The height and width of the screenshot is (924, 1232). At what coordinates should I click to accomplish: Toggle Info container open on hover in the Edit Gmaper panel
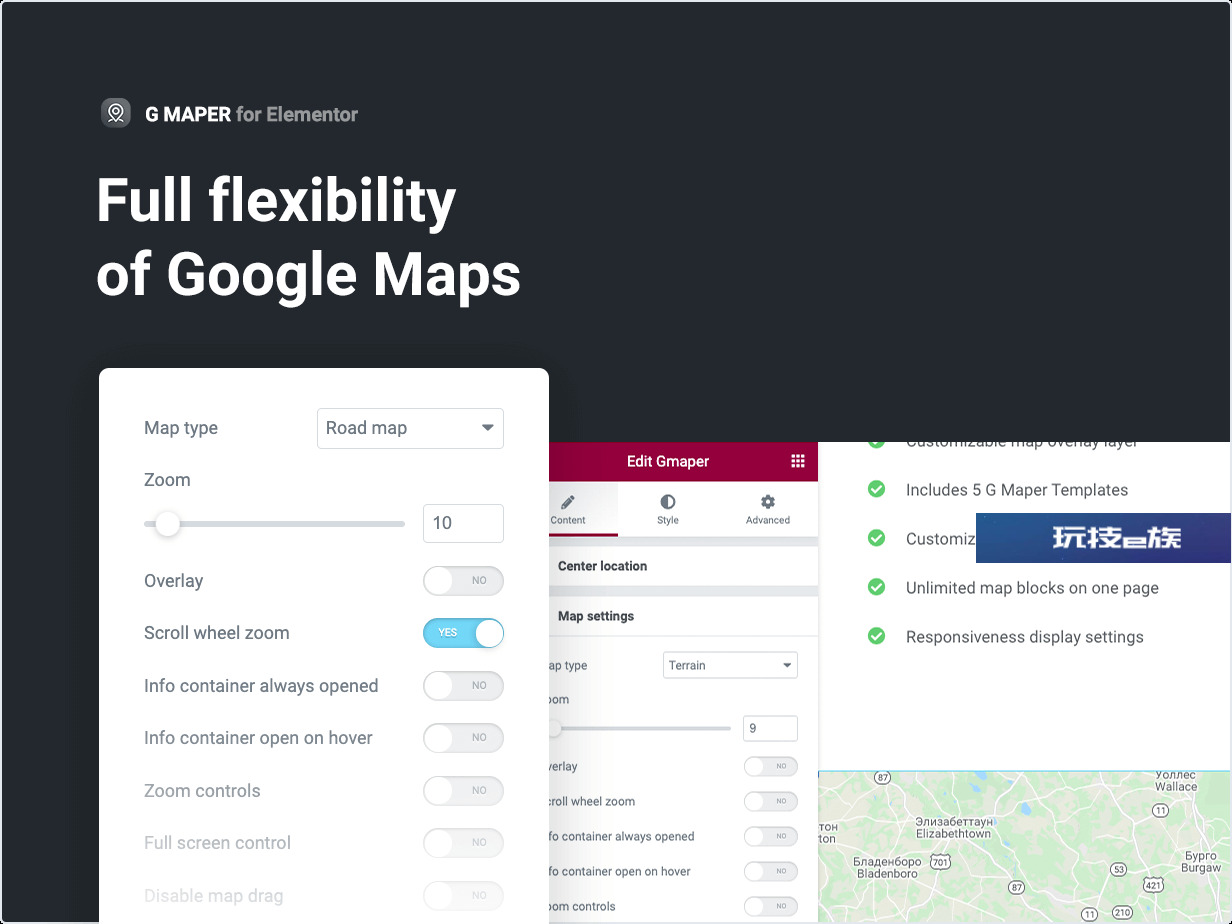pos(771,871)
